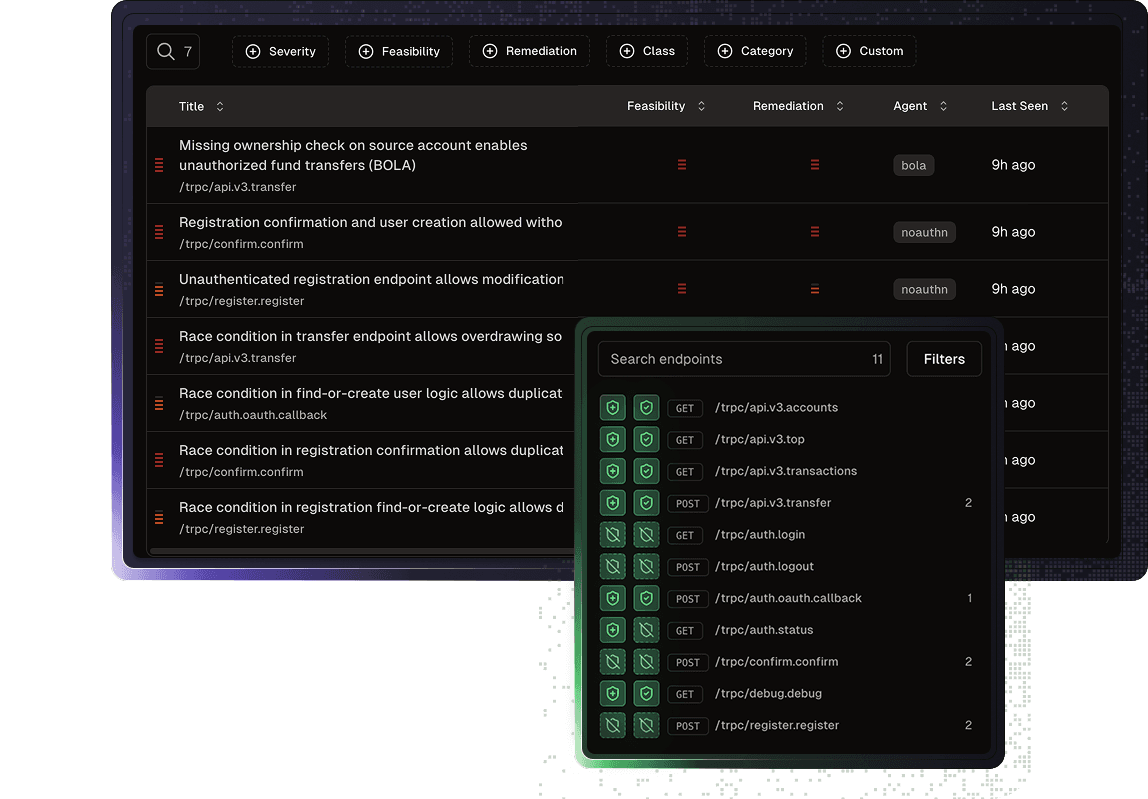Toggle the green shield-plus for /trpc/api.v3.transfer

point(612,503)
